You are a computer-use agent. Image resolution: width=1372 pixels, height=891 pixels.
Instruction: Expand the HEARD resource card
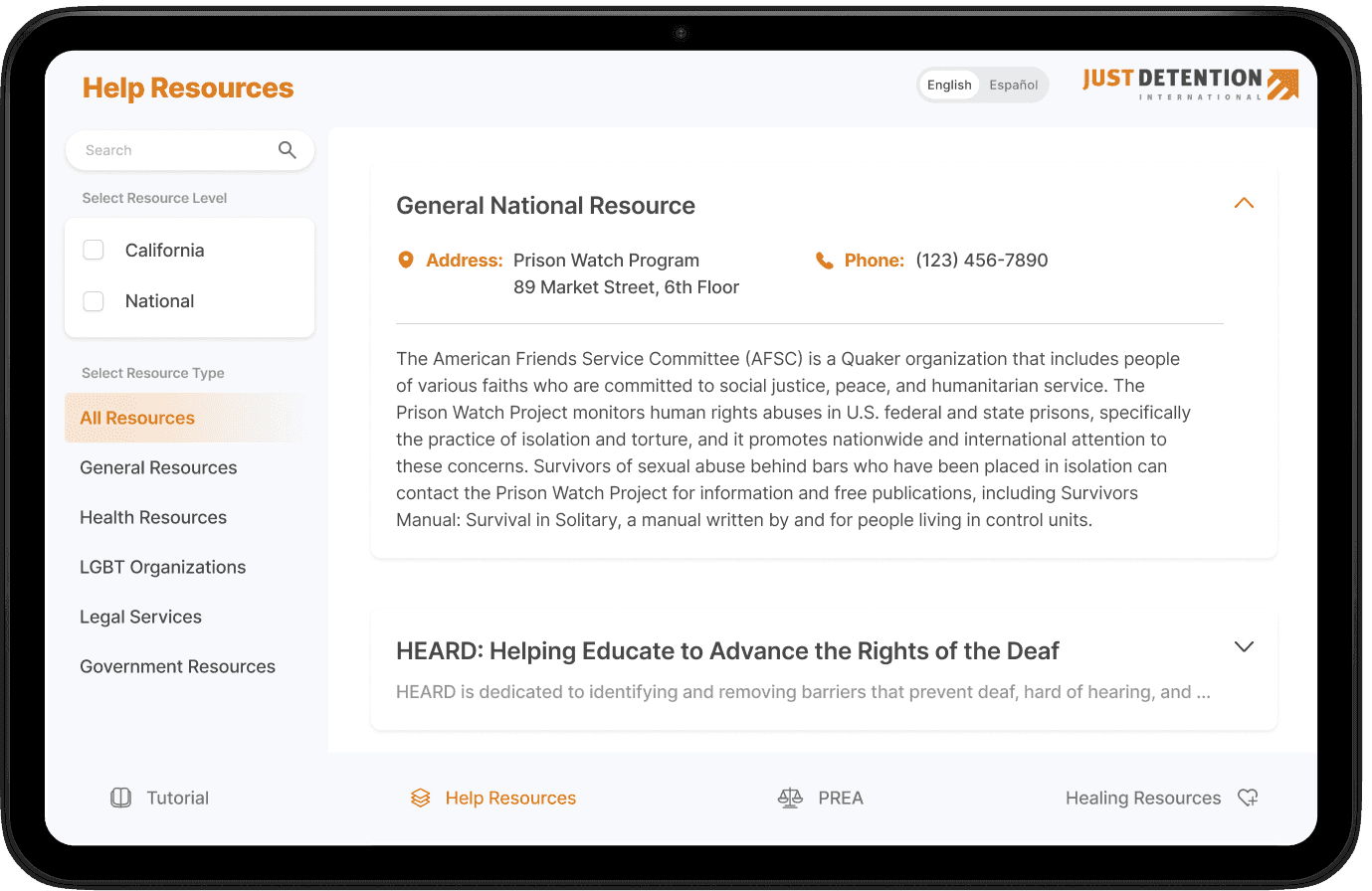1244,646
